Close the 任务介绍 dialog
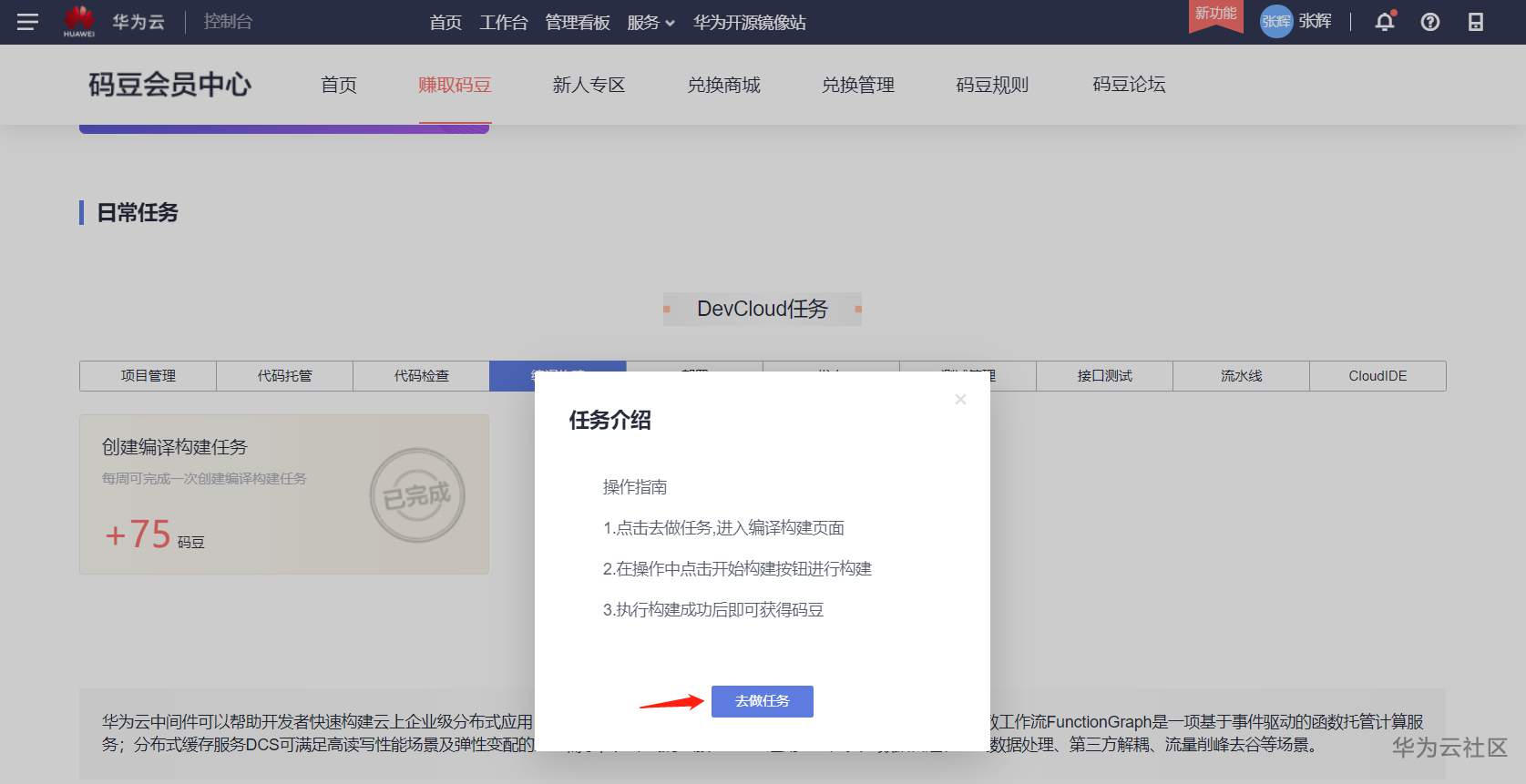Viewport: 1526px width, 784px height. pos(960,399)
